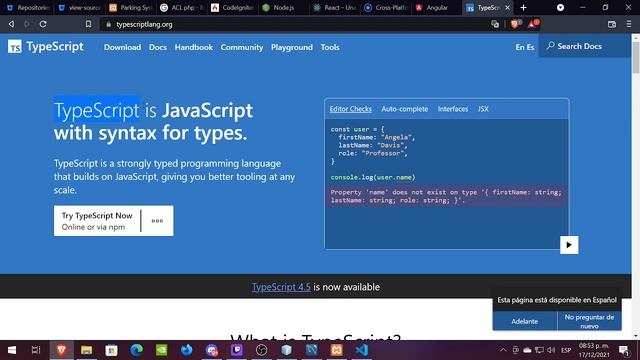
Task: Open the Brave wallet icon in toolbar
Action: [611, 24]
